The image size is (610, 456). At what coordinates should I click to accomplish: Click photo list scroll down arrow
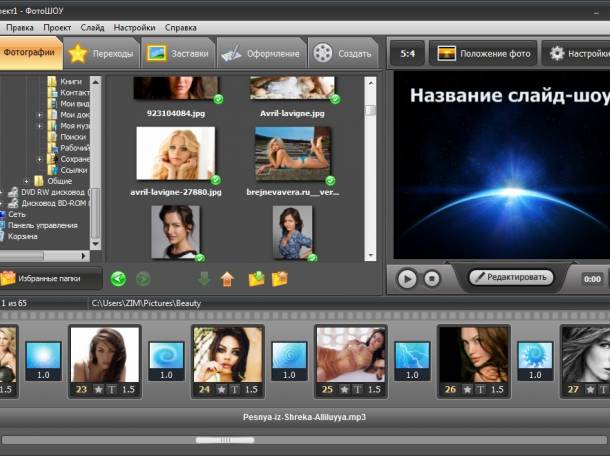tap(370, 255)
